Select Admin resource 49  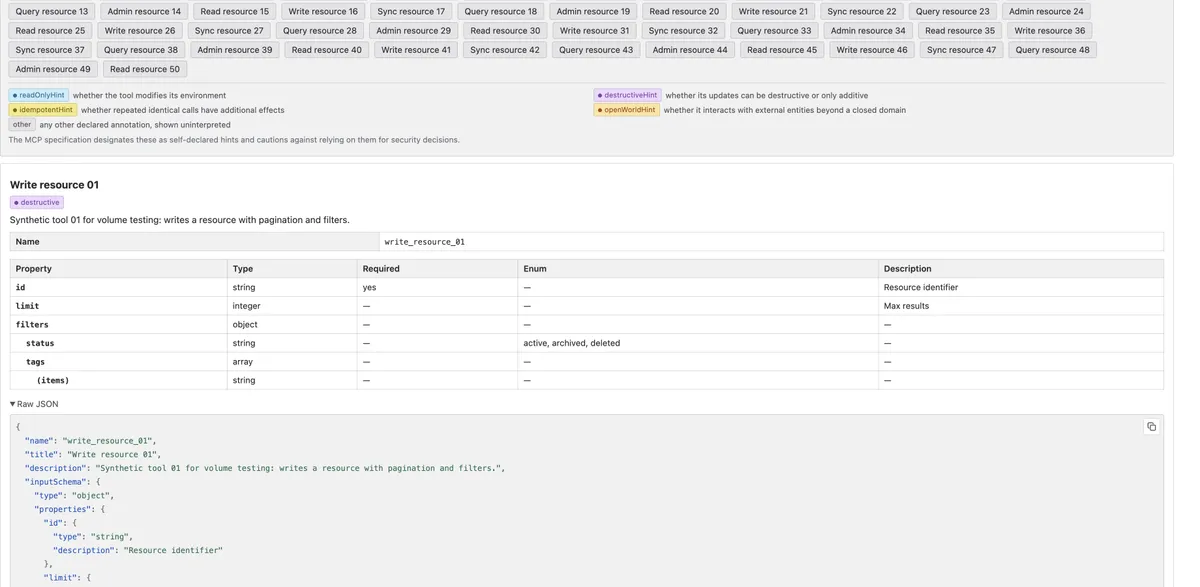[52, 69]
